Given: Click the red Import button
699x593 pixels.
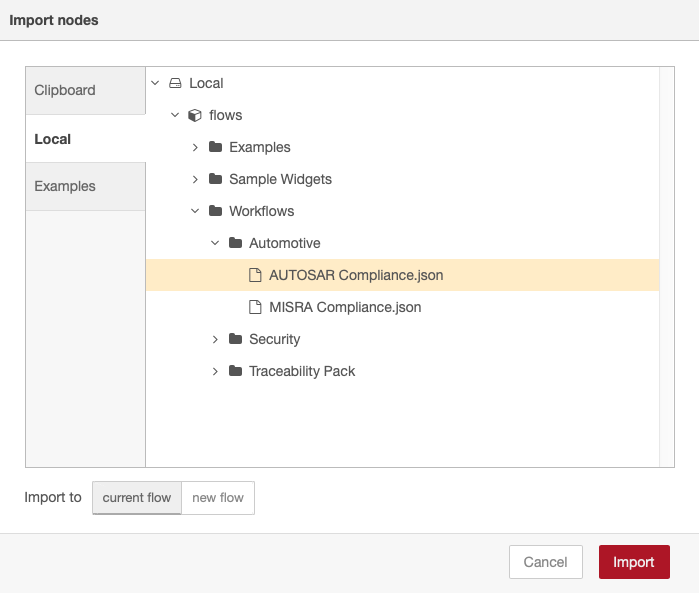Looking at the screenshot, I should click(x=634, y=562).
